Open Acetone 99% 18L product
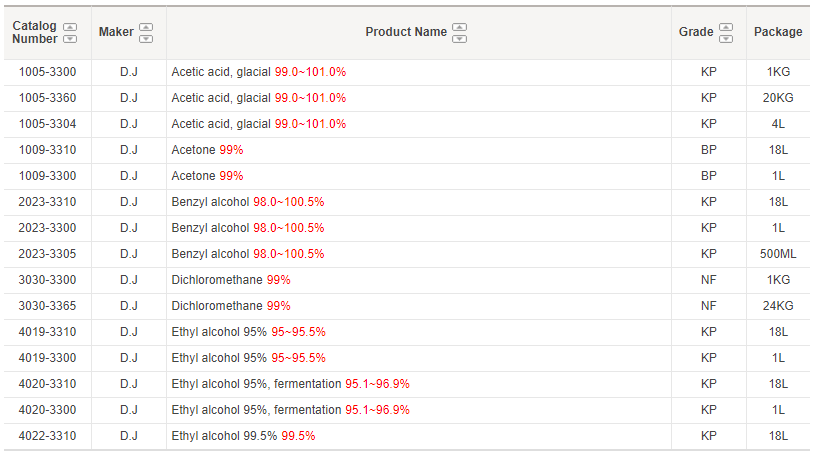815x455 pixels. tap(207, 150)
